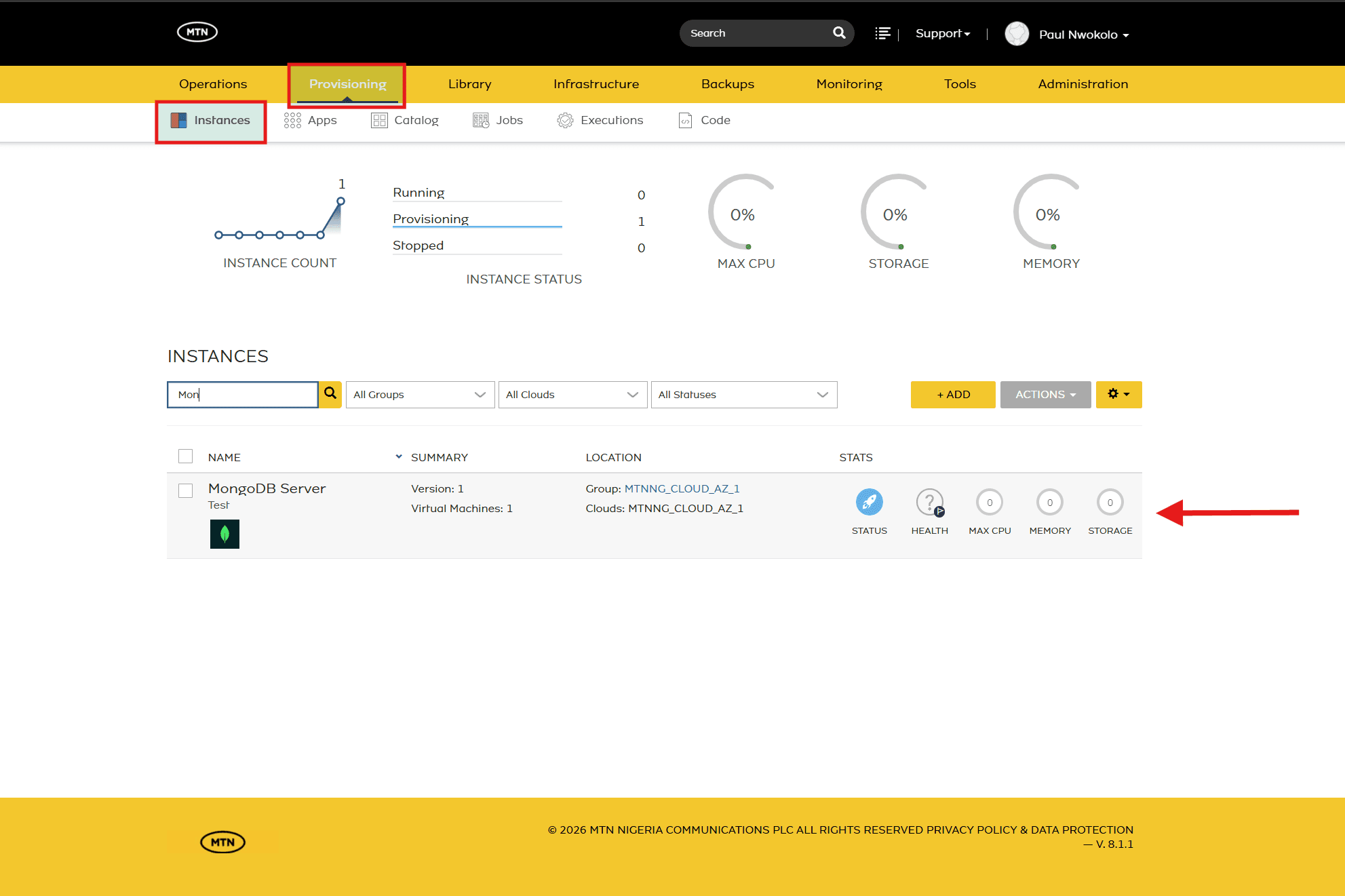Screen dimensions: 1345x896
Task: Click the rocket STATUS icon
Action: pos(870,503)
